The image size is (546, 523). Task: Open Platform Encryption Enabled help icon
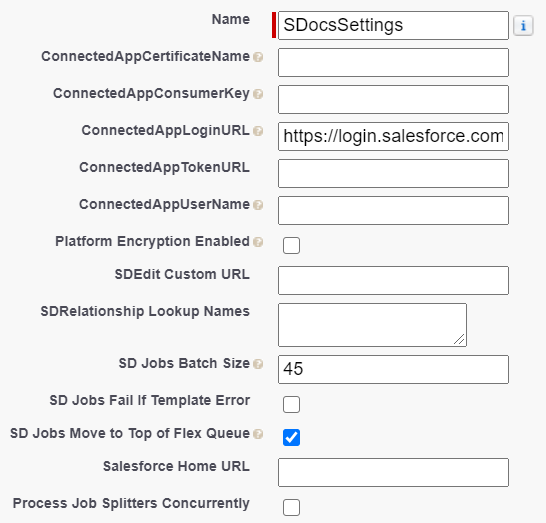[258, 242]
